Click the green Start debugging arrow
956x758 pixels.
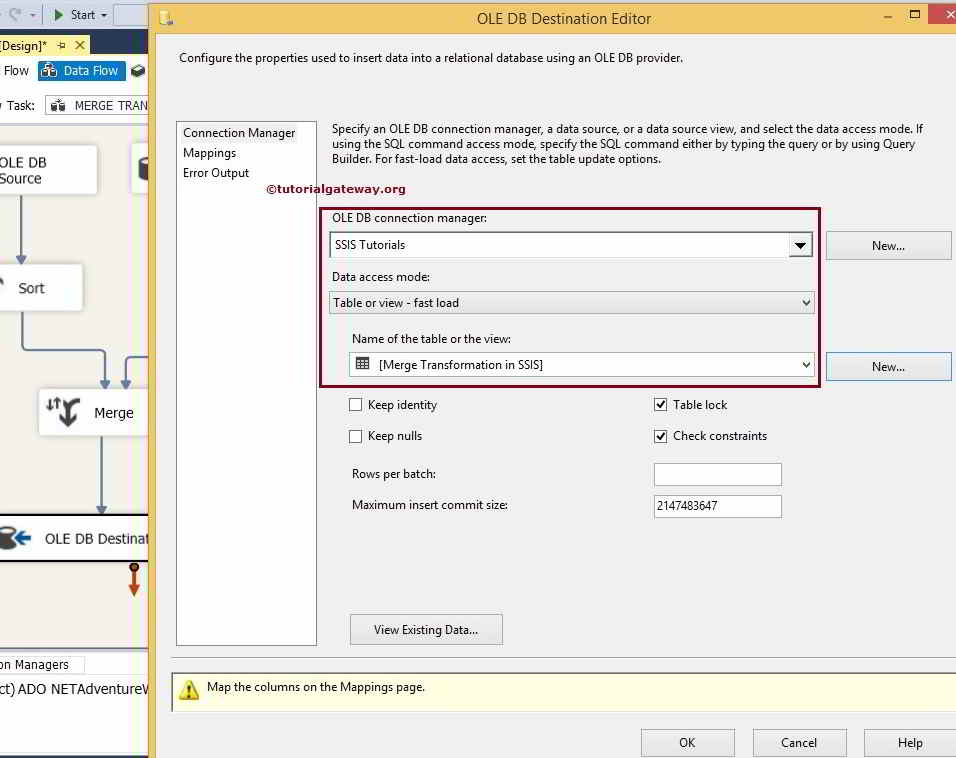[62, 14]
